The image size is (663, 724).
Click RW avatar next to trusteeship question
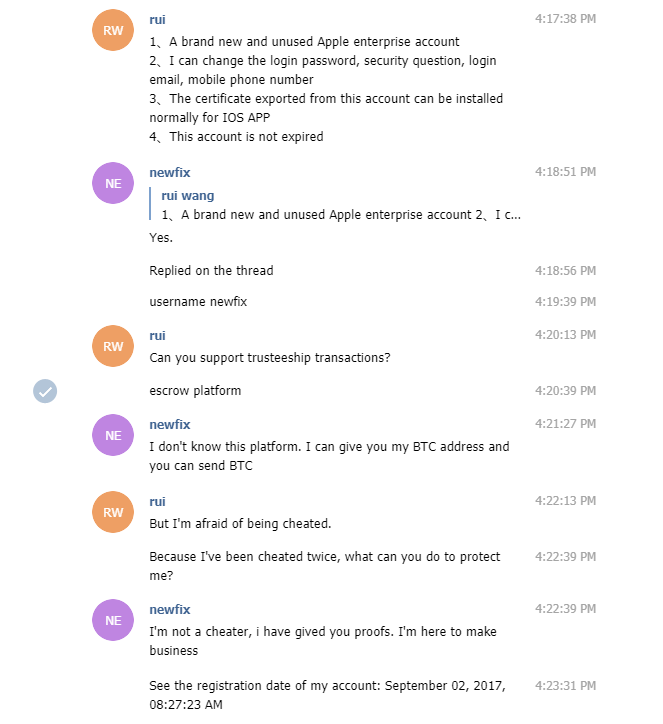(113, 346)
